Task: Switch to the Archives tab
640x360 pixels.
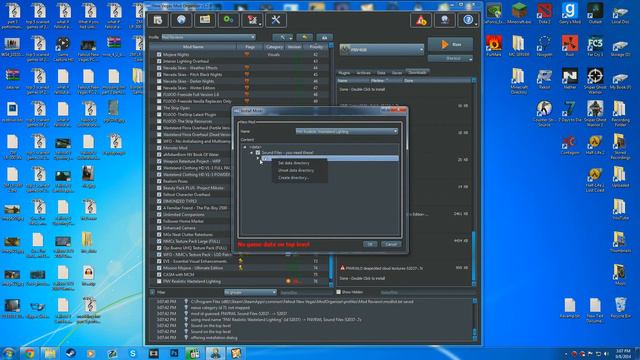Action: tap(363, 73)
